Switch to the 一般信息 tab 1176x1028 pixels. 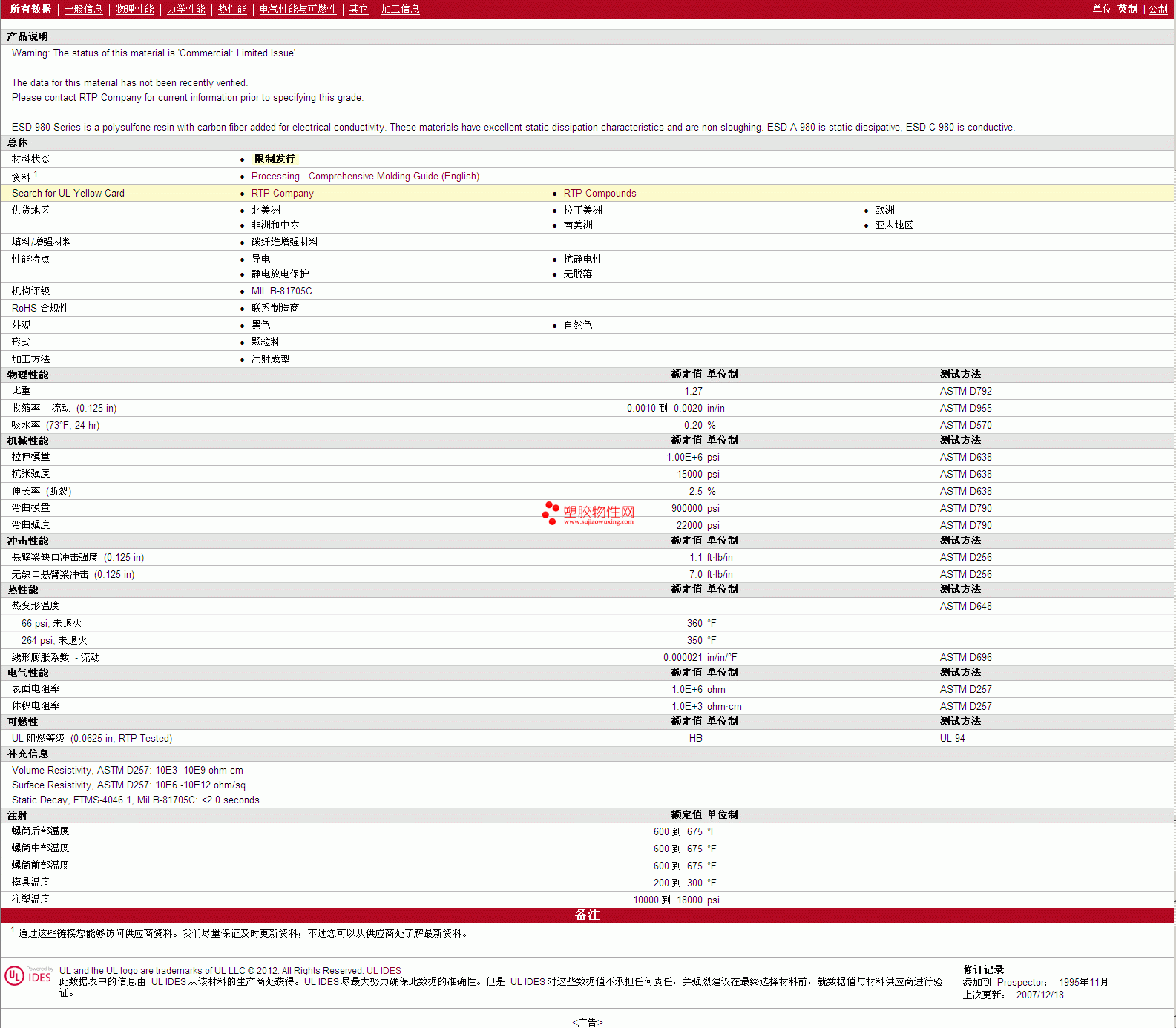pyautogui.click(x=84, y=9)
